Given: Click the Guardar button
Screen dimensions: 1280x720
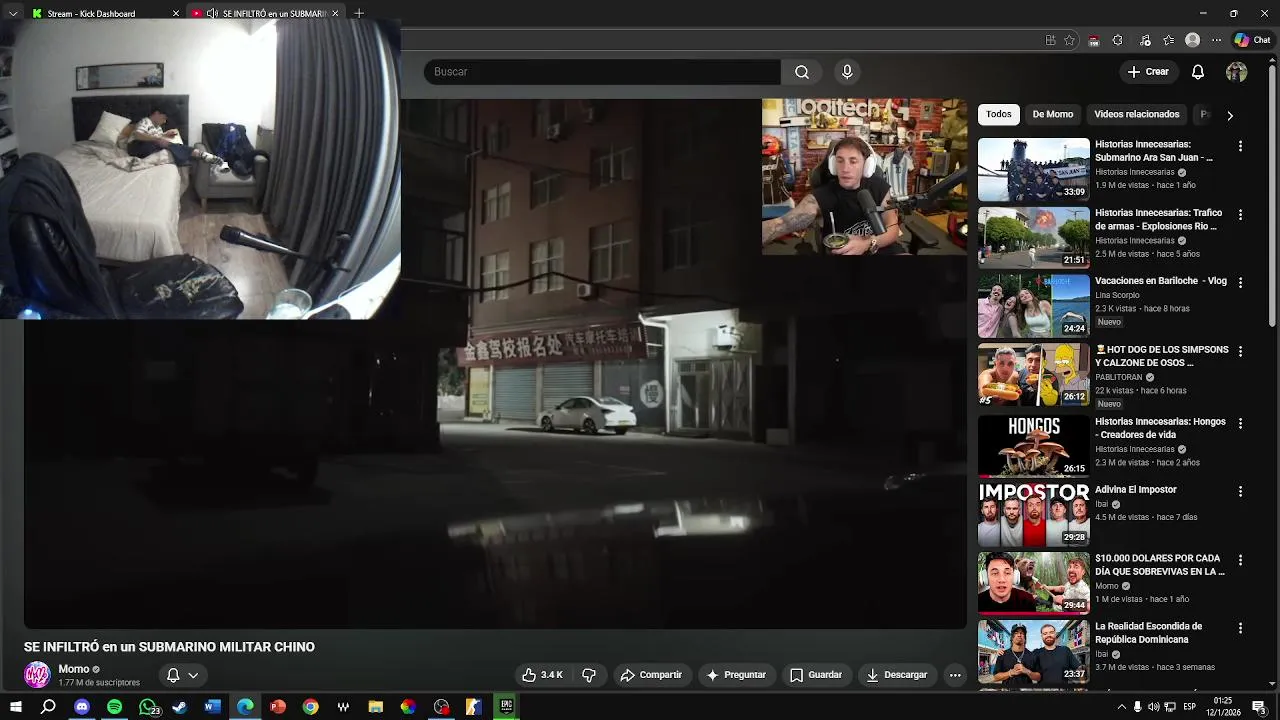Looking at the screenshot, I should [816, 675].
